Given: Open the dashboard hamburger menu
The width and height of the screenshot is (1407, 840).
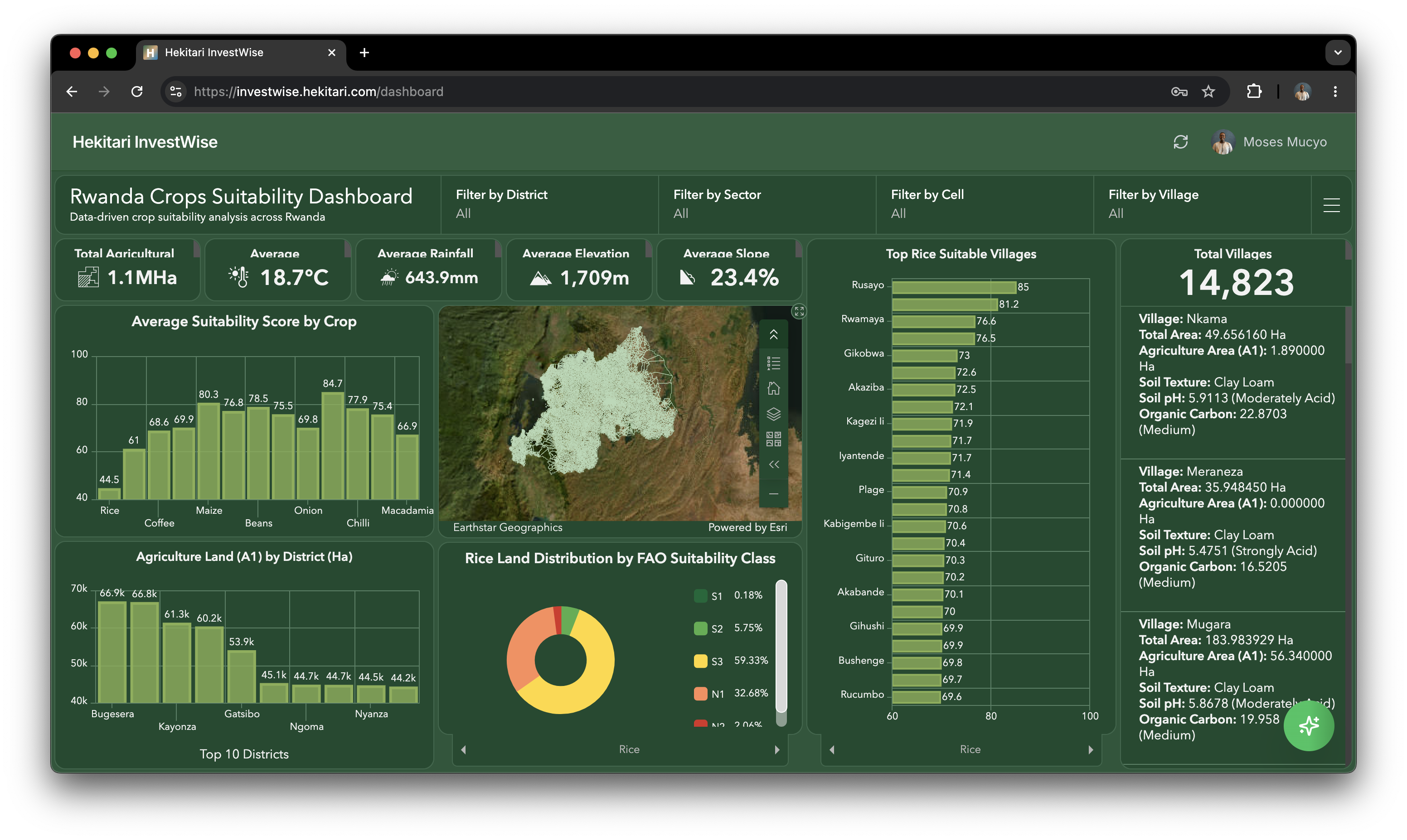Looking at the screenshot, I should click(x=1331, y=205).
